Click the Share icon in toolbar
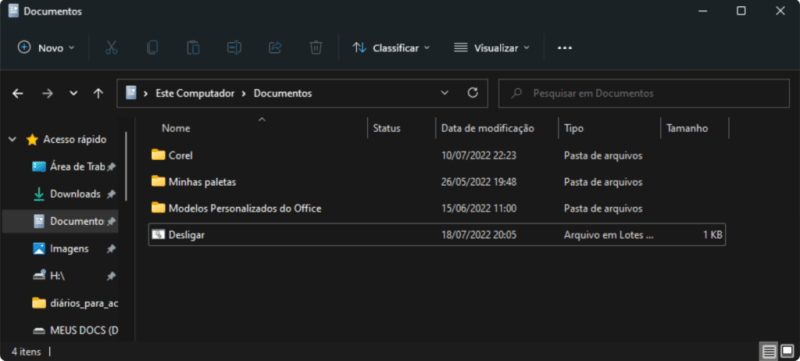The image size is (800, 361). pos(275,48)
